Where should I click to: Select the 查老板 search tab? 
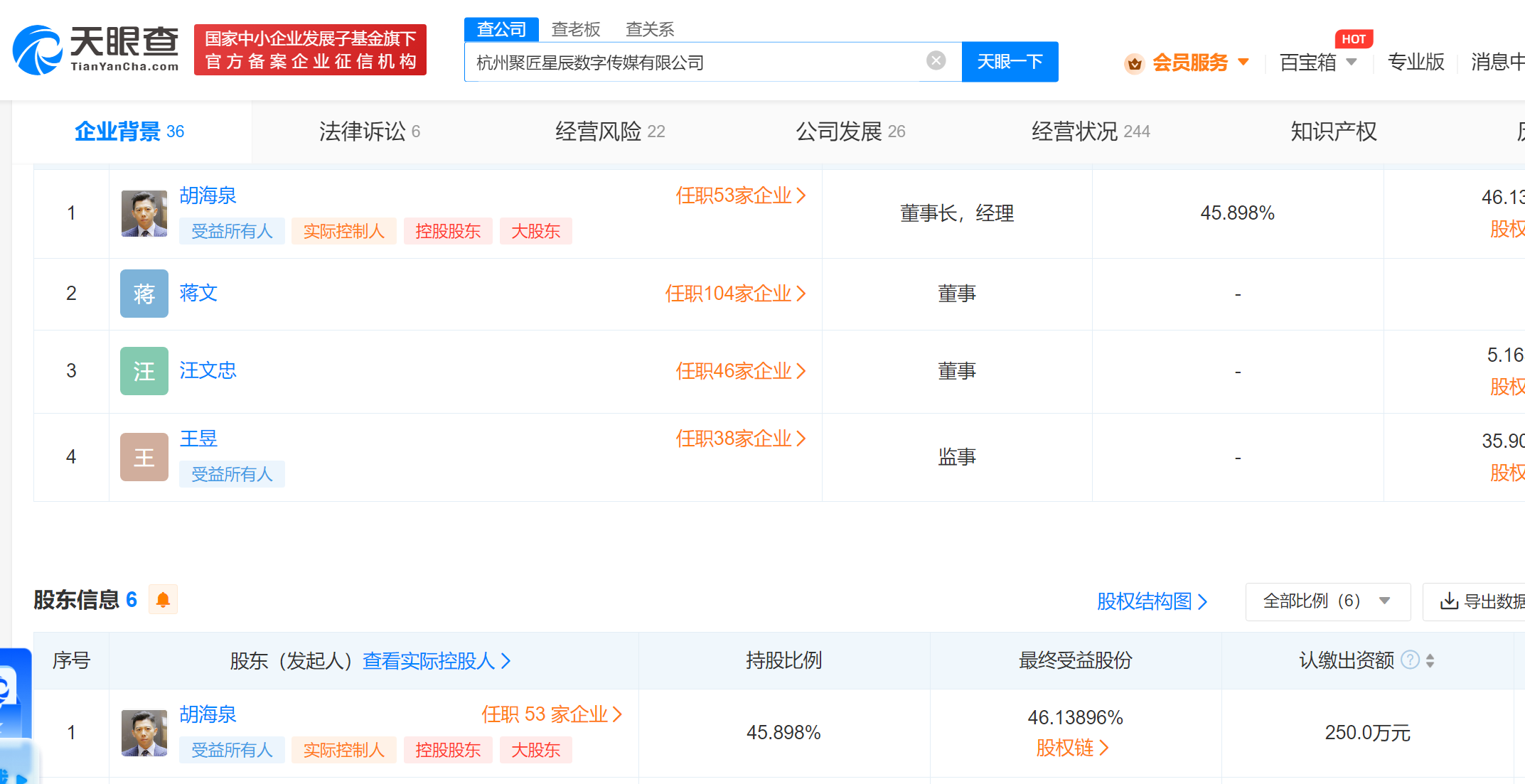576,29
